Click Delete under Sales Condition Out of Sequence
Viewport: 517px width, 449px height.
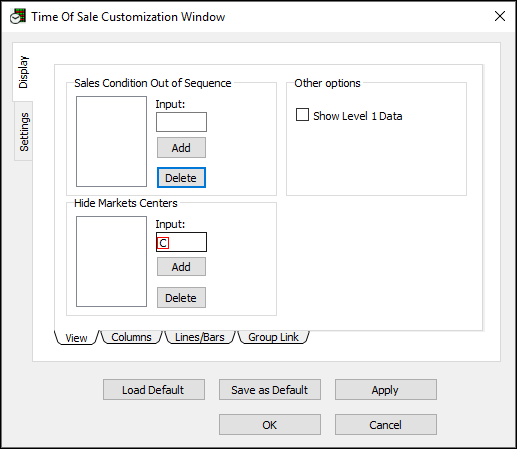tap(181, 178)
